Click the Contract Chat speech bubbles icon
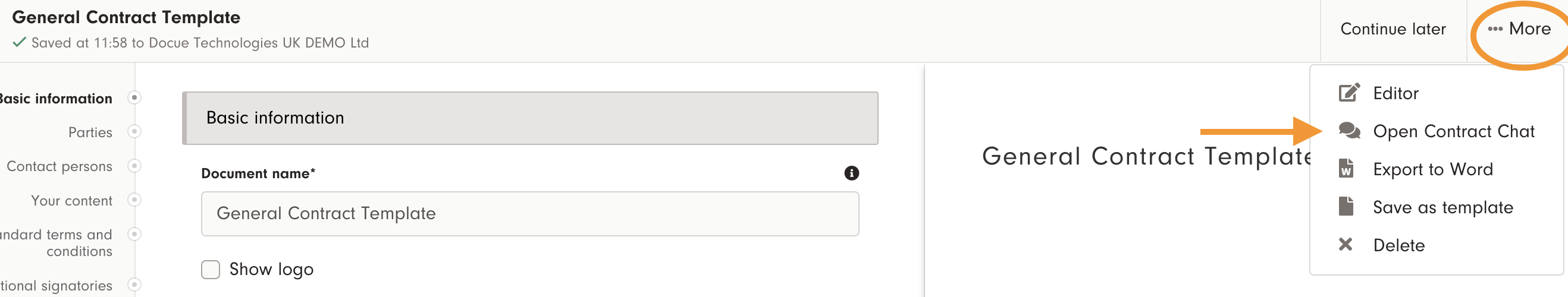This screenshot has width=1568, height=297. tap(1349, 131)
